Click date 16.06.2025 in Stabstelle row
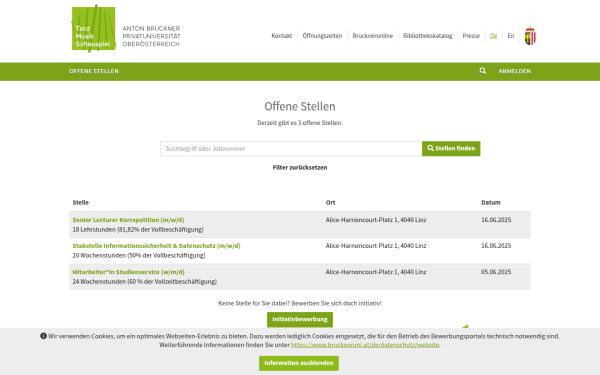 [x=496, y=246]
